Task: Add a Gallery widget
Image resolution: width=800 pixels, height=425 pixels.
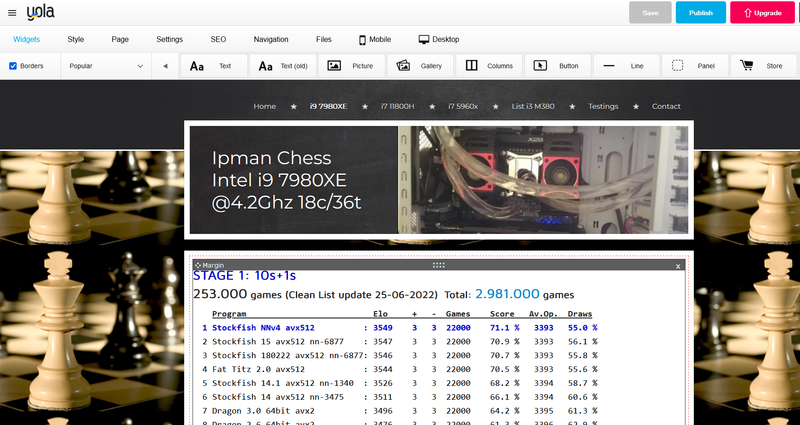Action: [420, 66]
